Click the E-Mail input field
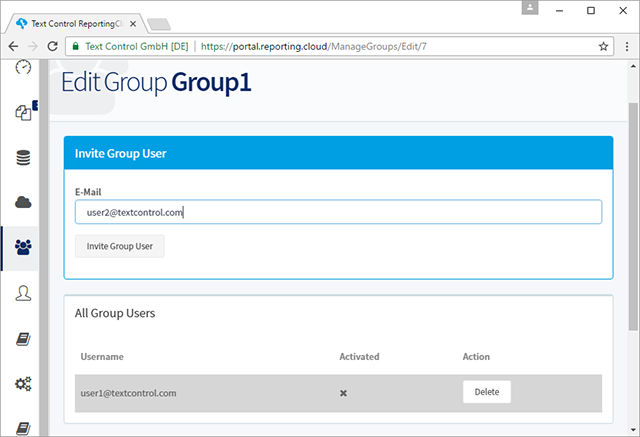Image resolution: width=640 pixels, height=437 pixels. point(338,212)
